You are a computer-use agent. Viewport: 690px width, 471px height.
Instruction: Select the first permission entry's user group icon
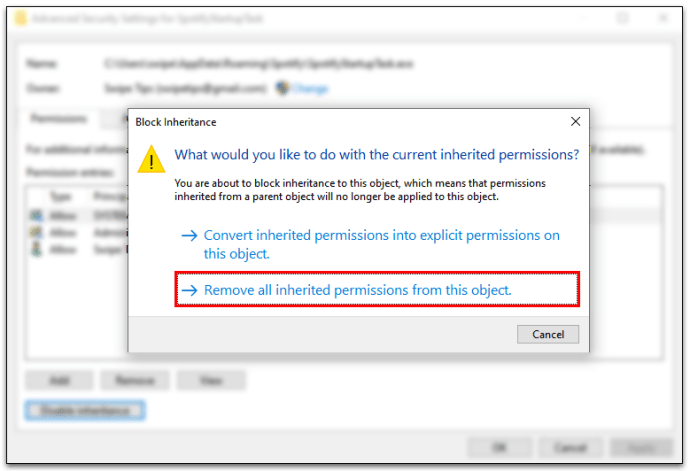point(36,216)
